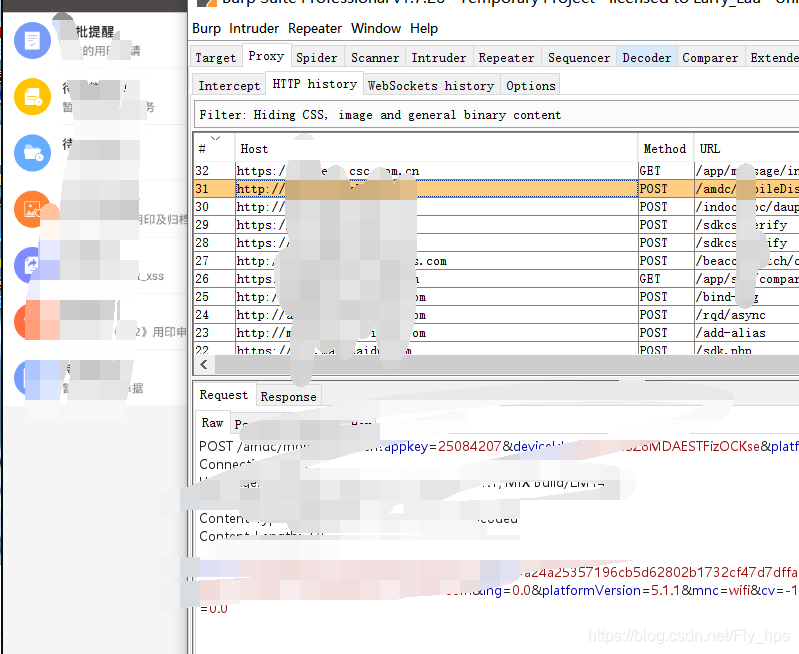Select history row number 27
The image size is (799, 654).
coord(496,261)
